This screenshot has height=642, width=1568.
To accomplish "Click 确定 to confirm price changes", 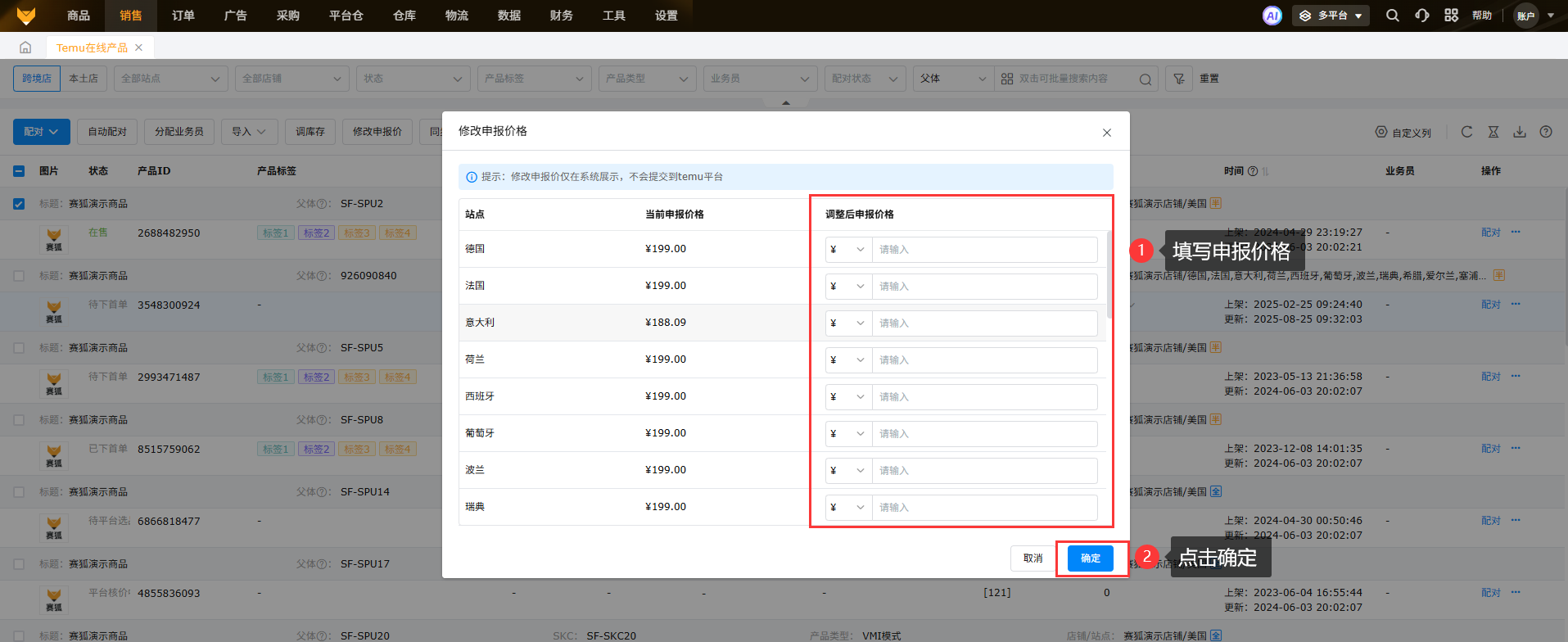I will tap(1090, 558).
